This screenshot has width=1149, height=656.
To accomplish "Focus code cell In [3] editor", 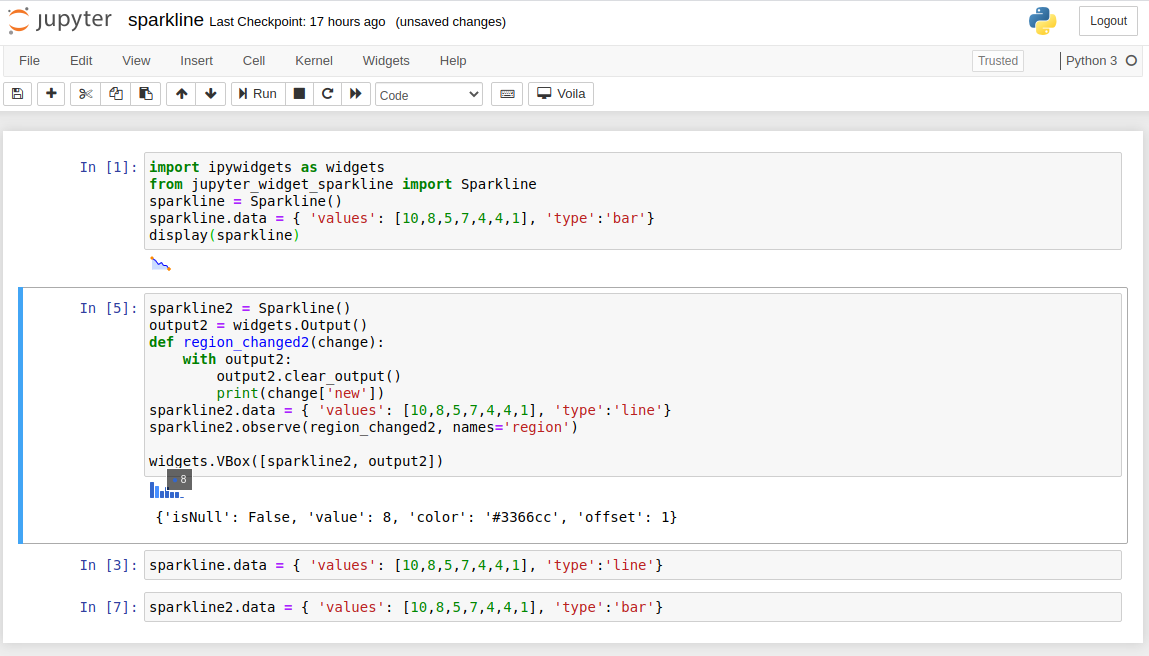I will [x=633, y=565].
